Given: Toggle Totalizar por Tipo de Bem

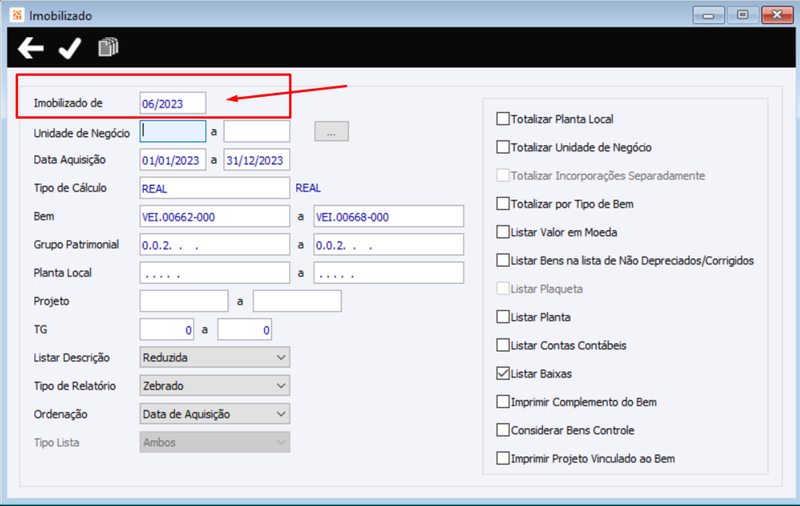Looking at the screenshot, I should coord(503,204).
